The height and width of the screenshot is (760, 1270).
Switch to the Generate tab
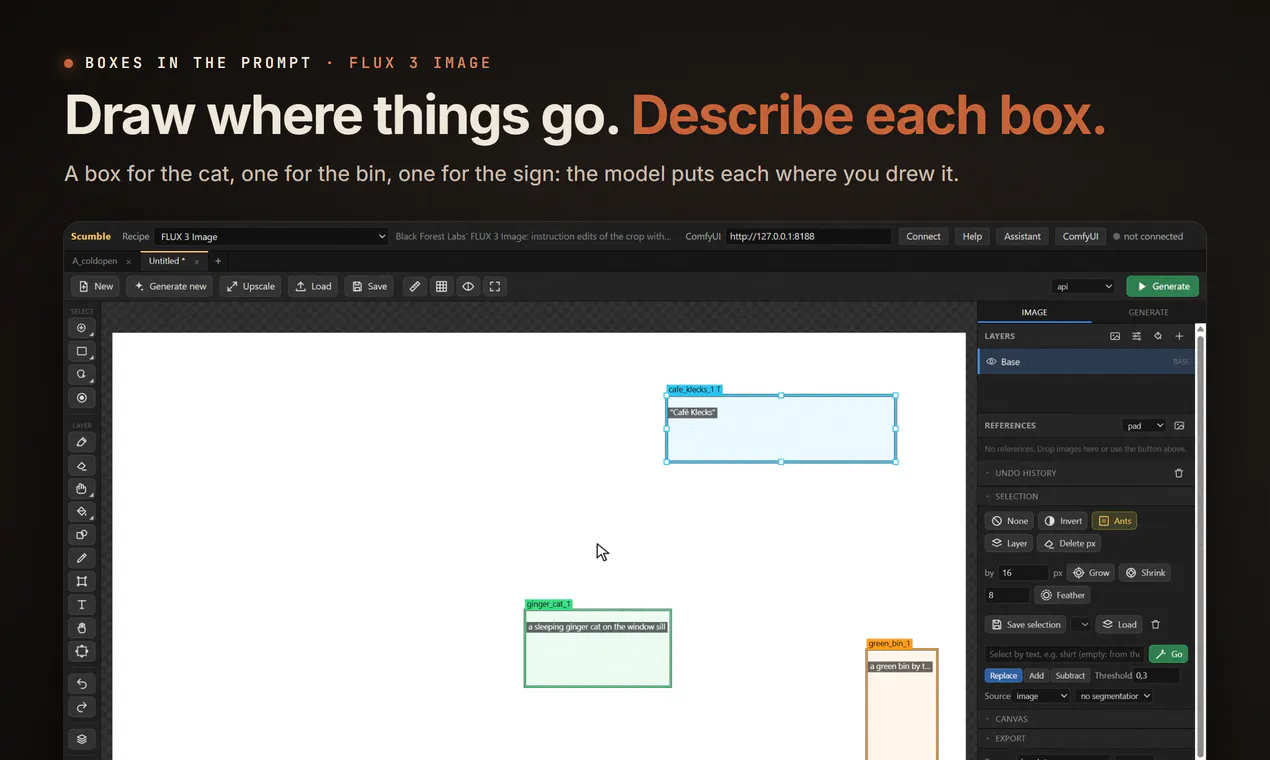(1148, 312)
